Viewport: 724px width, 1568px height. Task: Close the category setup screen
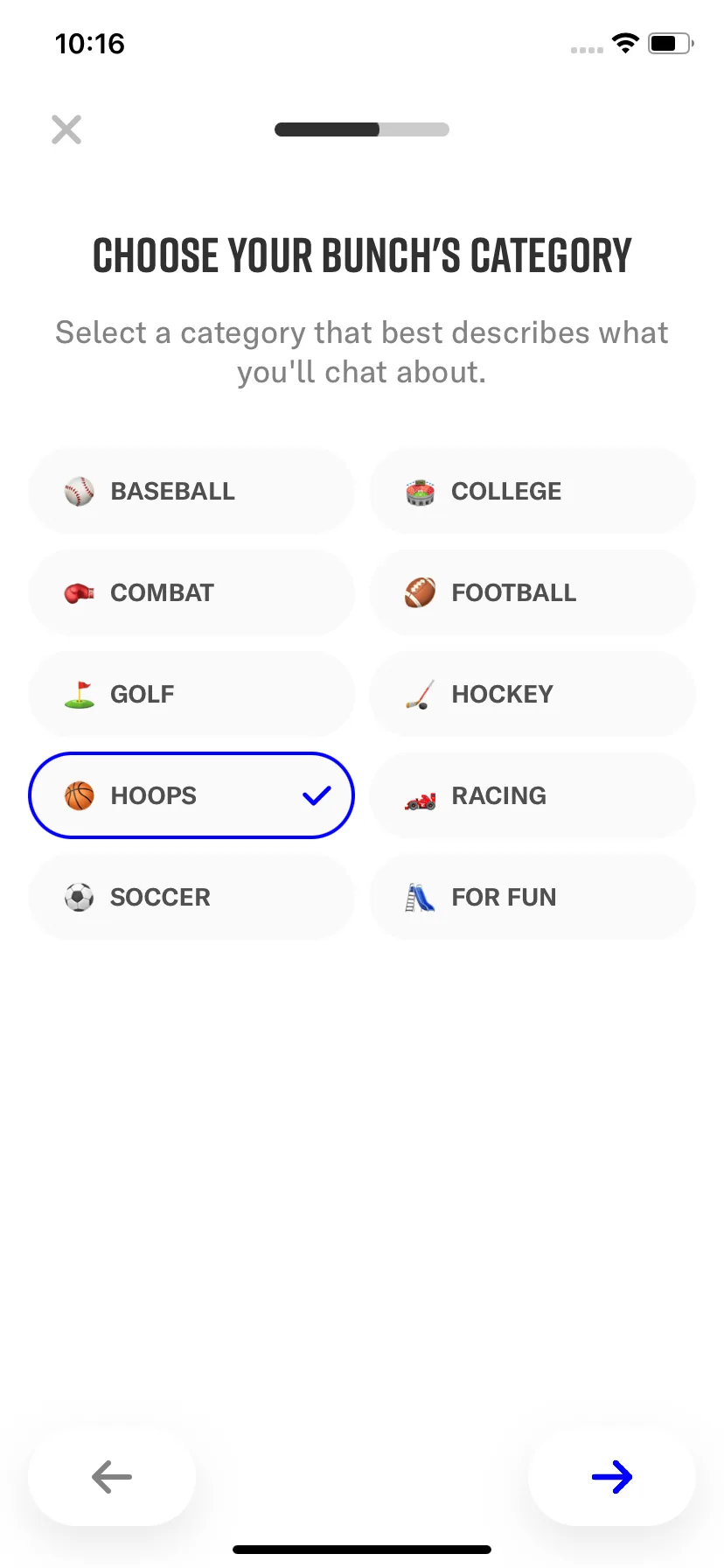point(66,129)
